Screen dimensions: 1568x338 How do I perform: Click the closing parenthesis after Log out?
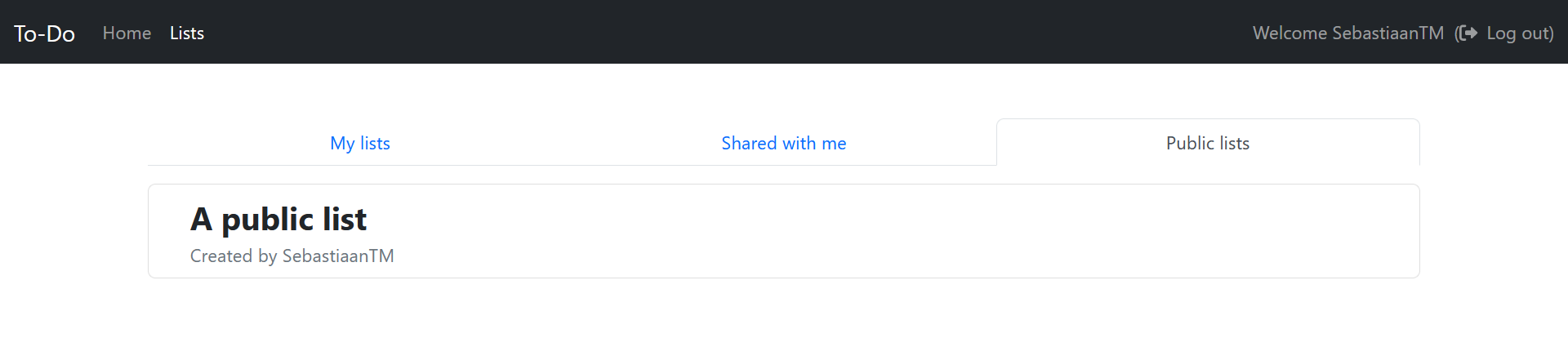coord(1551,33)
